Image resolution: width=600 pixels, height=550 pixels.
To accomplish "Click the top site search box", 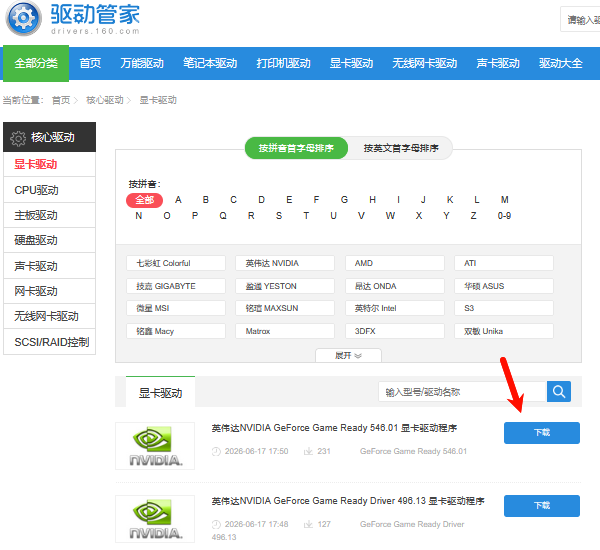I will (x=580, y=19).
